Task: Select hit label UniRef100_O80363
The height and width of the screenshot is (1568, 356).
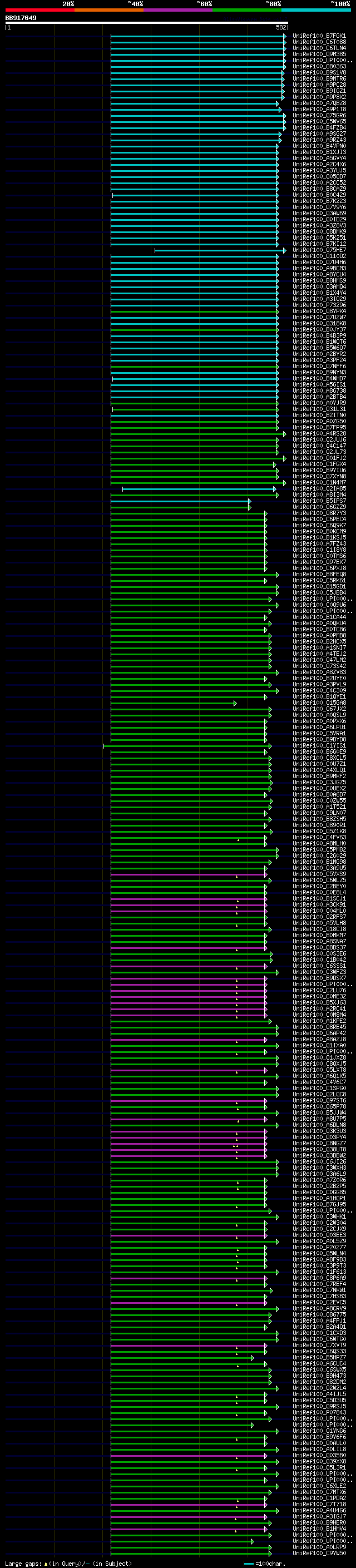Action: pos(319,66)
